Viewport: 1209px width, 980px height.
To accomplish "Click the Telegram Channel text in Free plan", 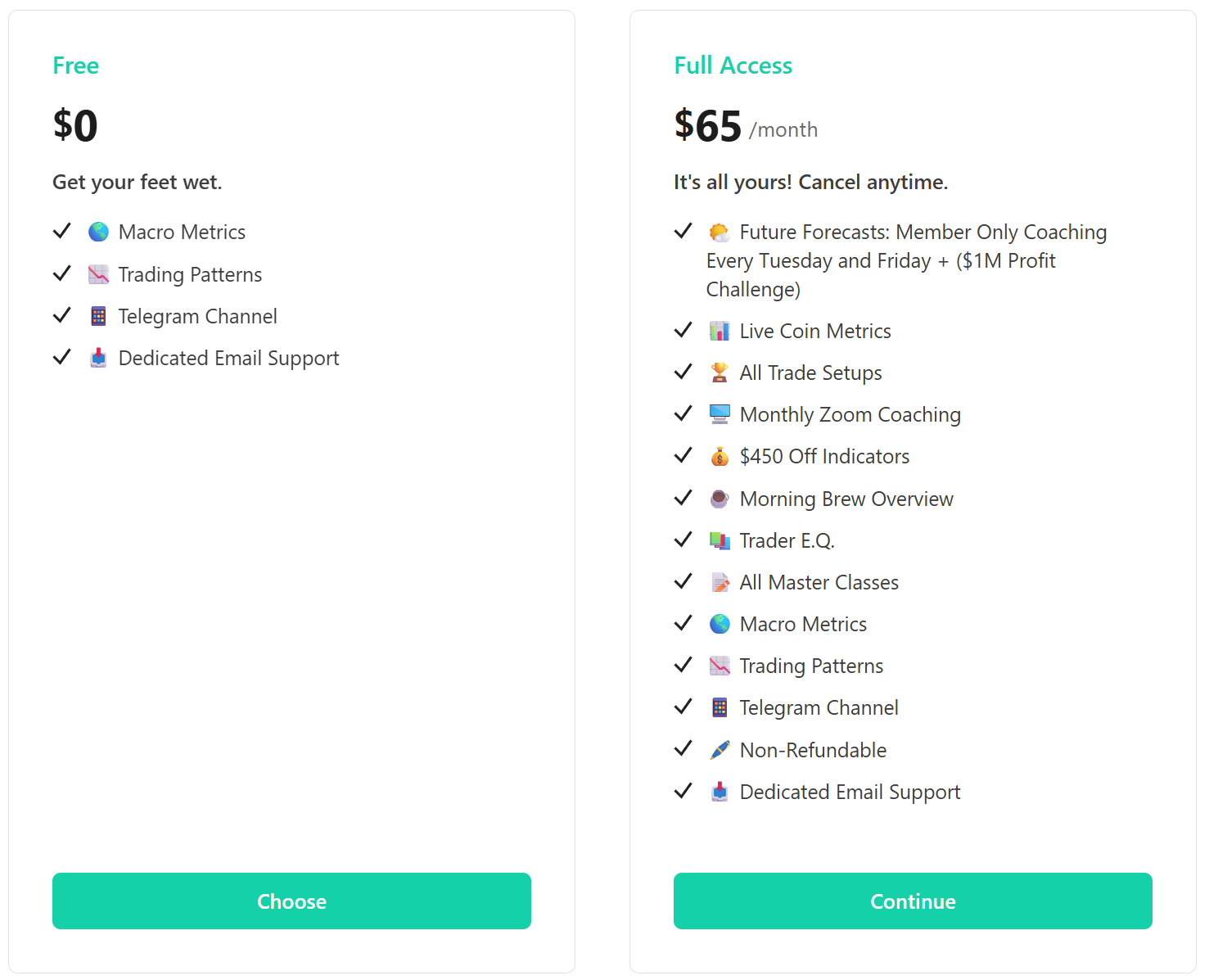I will tap(197, 317).
